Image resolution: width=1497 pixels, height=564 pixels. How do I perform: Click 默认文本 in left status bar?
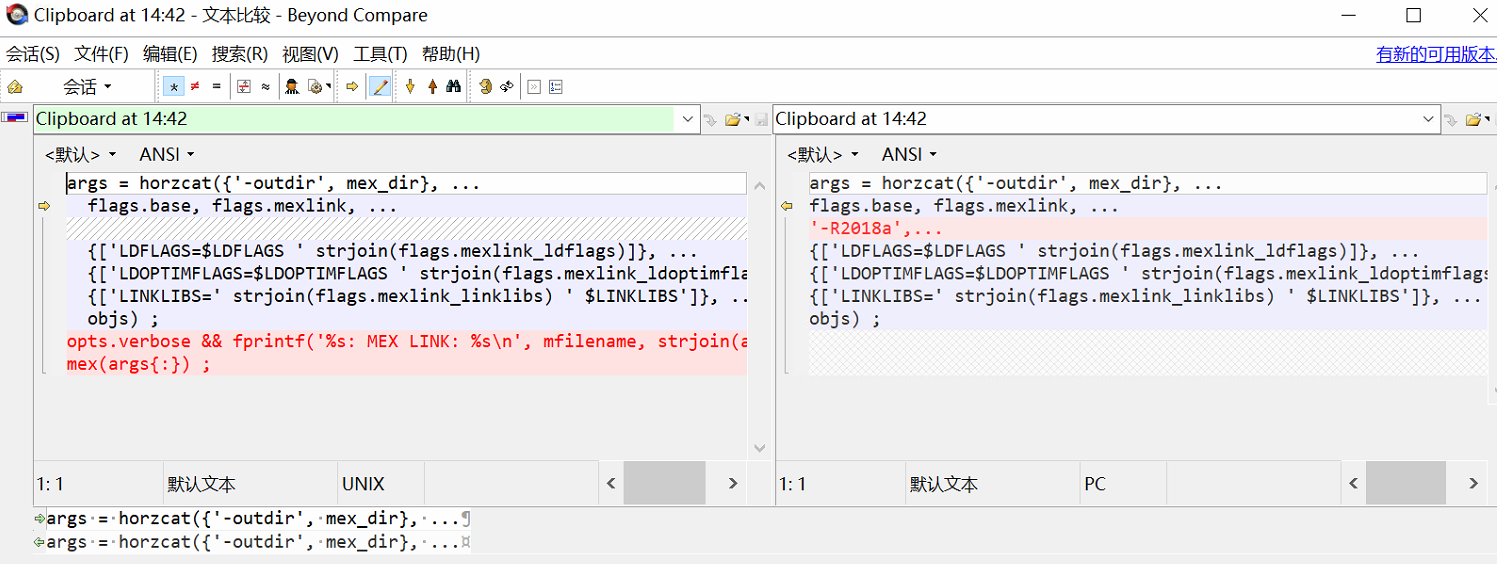pyautogui.click(x=202, y=484)
